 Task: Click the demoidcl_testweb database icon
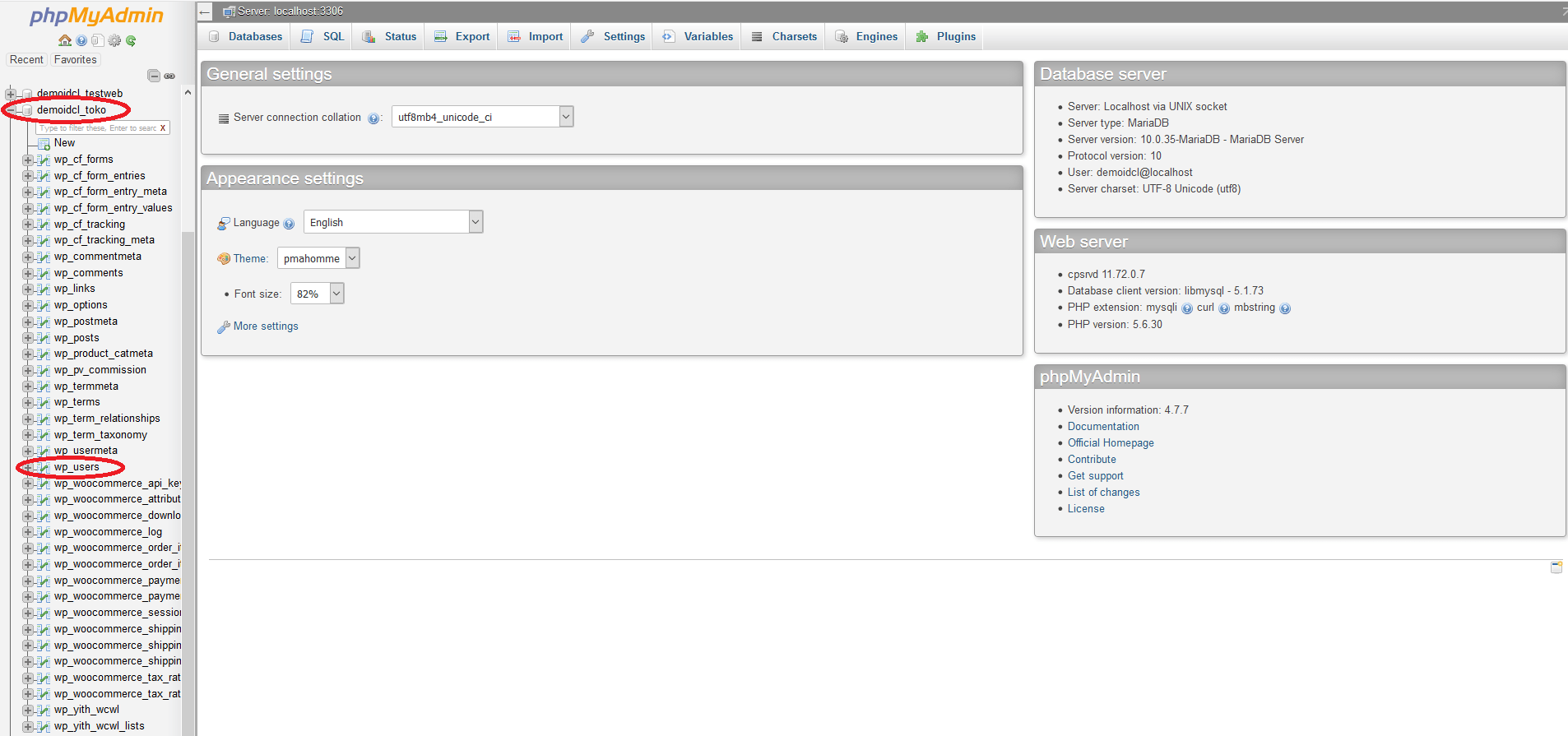click(27, 94)
